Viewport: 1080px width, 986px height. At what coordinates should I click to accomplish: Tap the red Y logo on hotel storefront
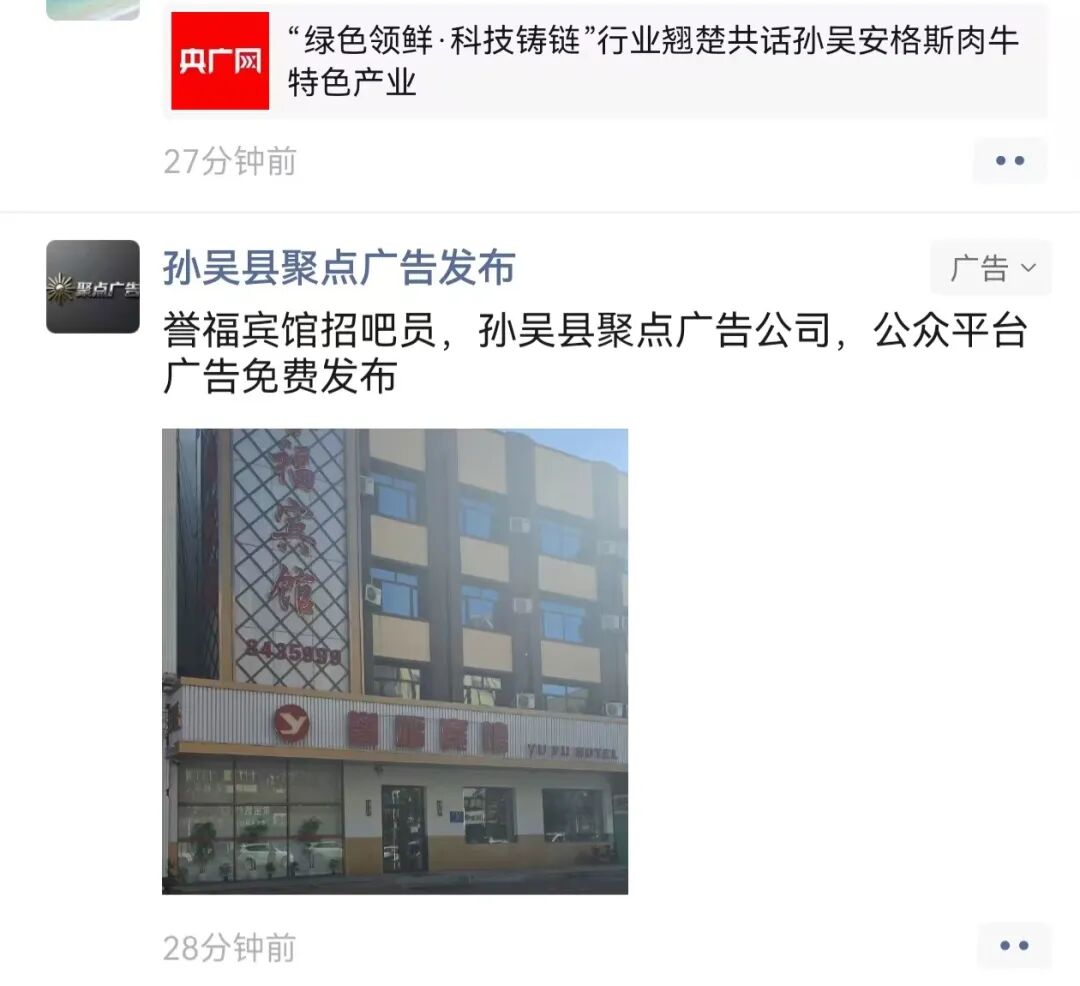click(291, 722)
